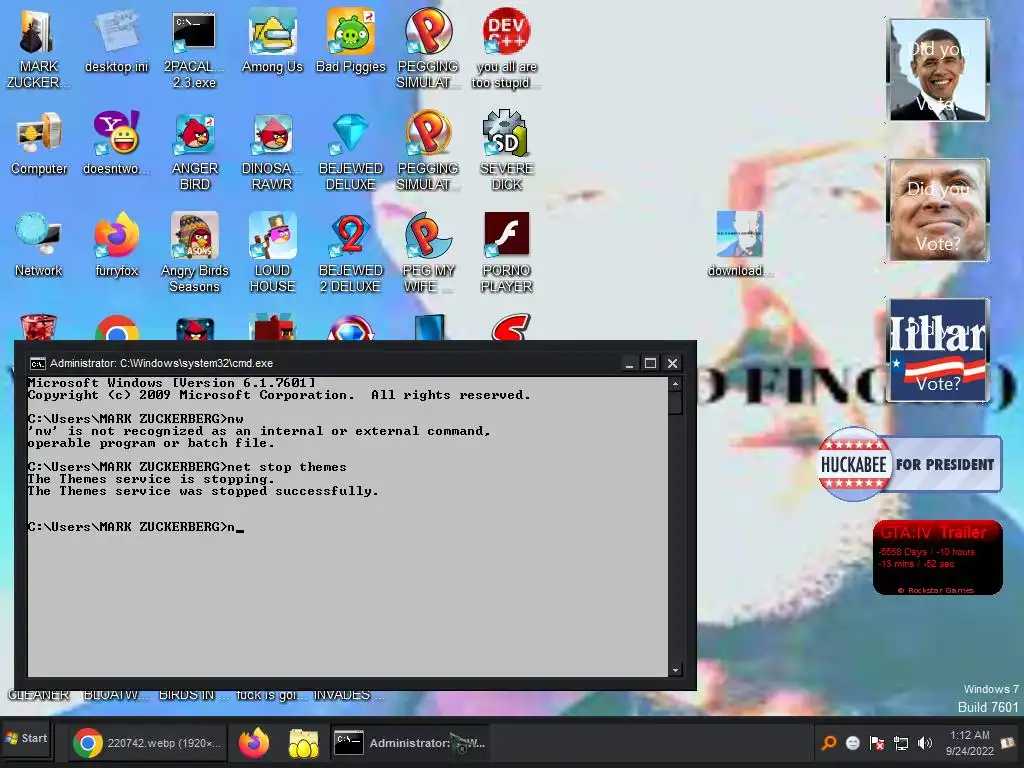Launch the DINOSA... RAWR Angry Birds shortcut

(x=272, y=152)
